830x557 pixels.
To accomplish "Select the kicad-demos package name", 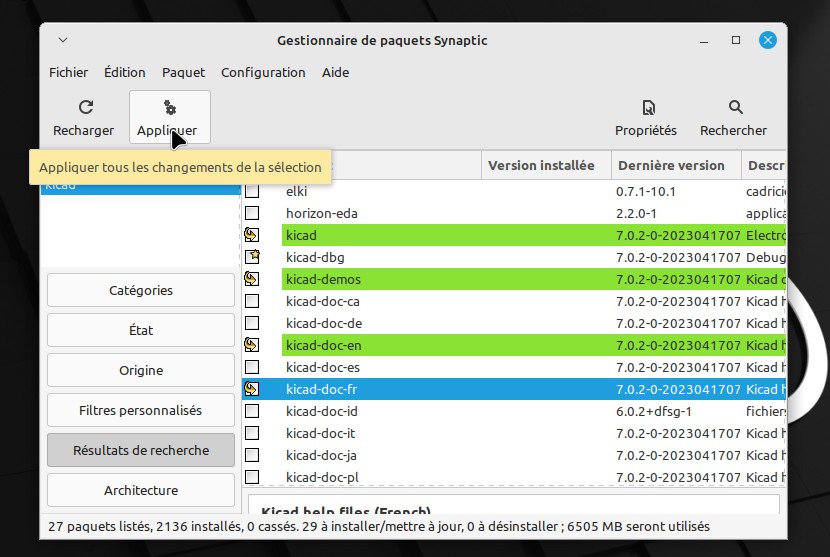I will 323,279.
